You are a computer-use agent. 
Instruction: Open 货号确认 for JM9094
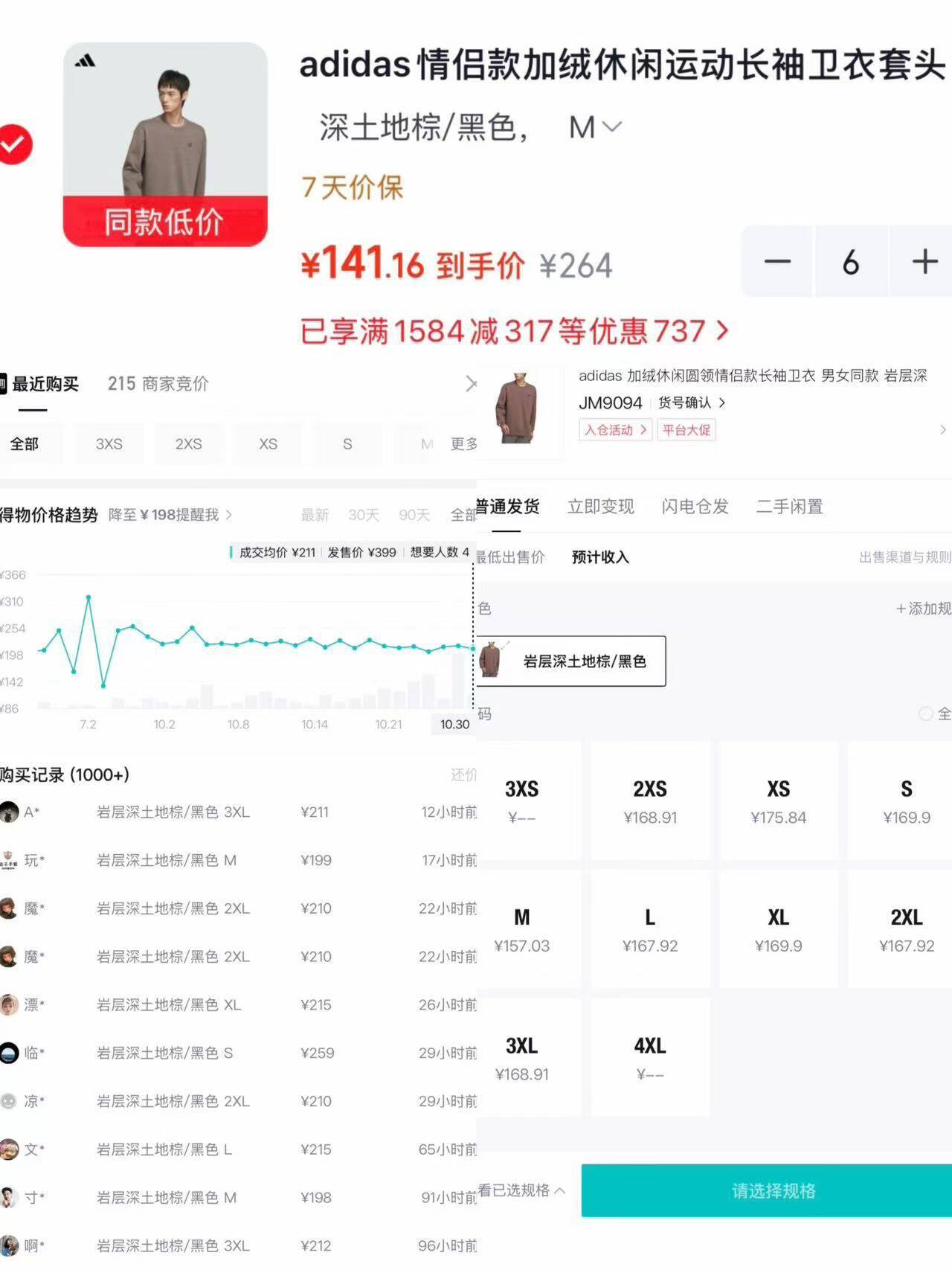(692, 403)
